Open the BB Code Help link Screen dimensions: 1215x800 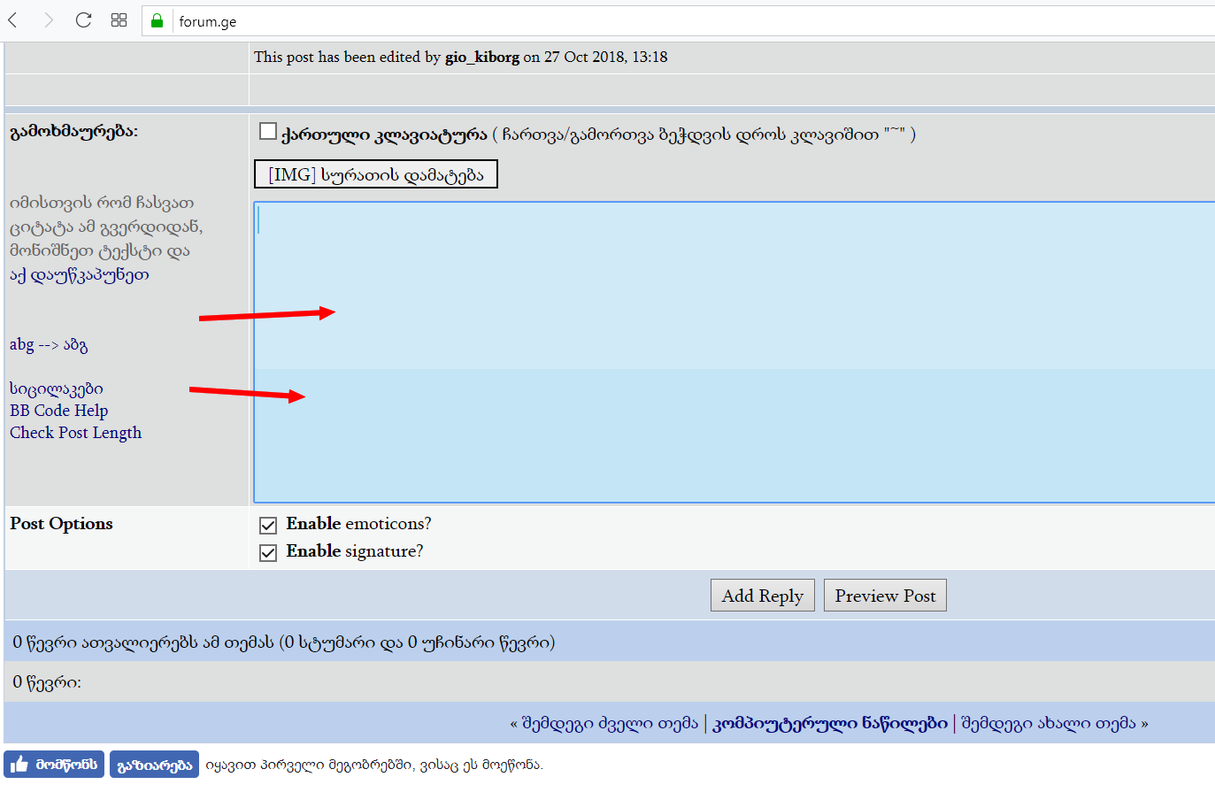(x=59, y=411)
